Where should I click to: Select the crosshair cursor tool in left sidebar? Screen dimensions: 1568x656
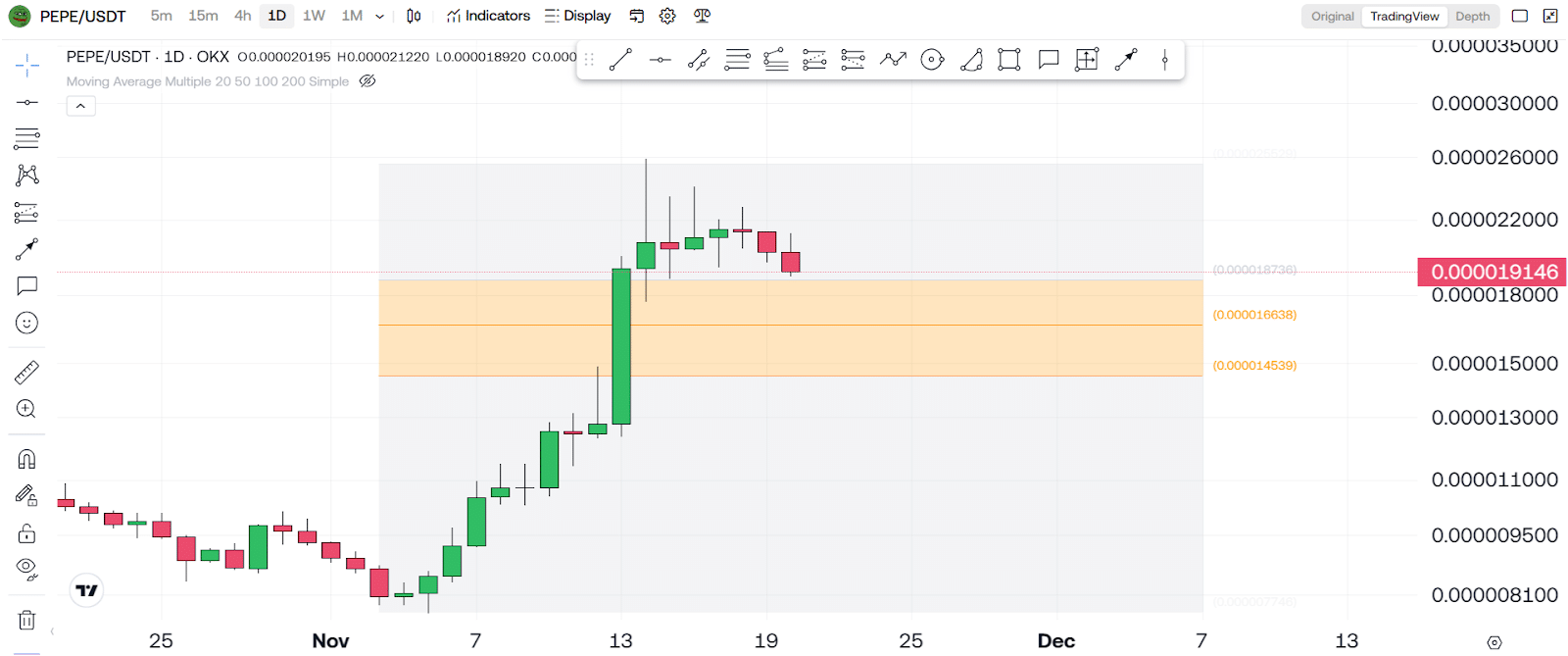pyautogui.click(x=26, y=67)
